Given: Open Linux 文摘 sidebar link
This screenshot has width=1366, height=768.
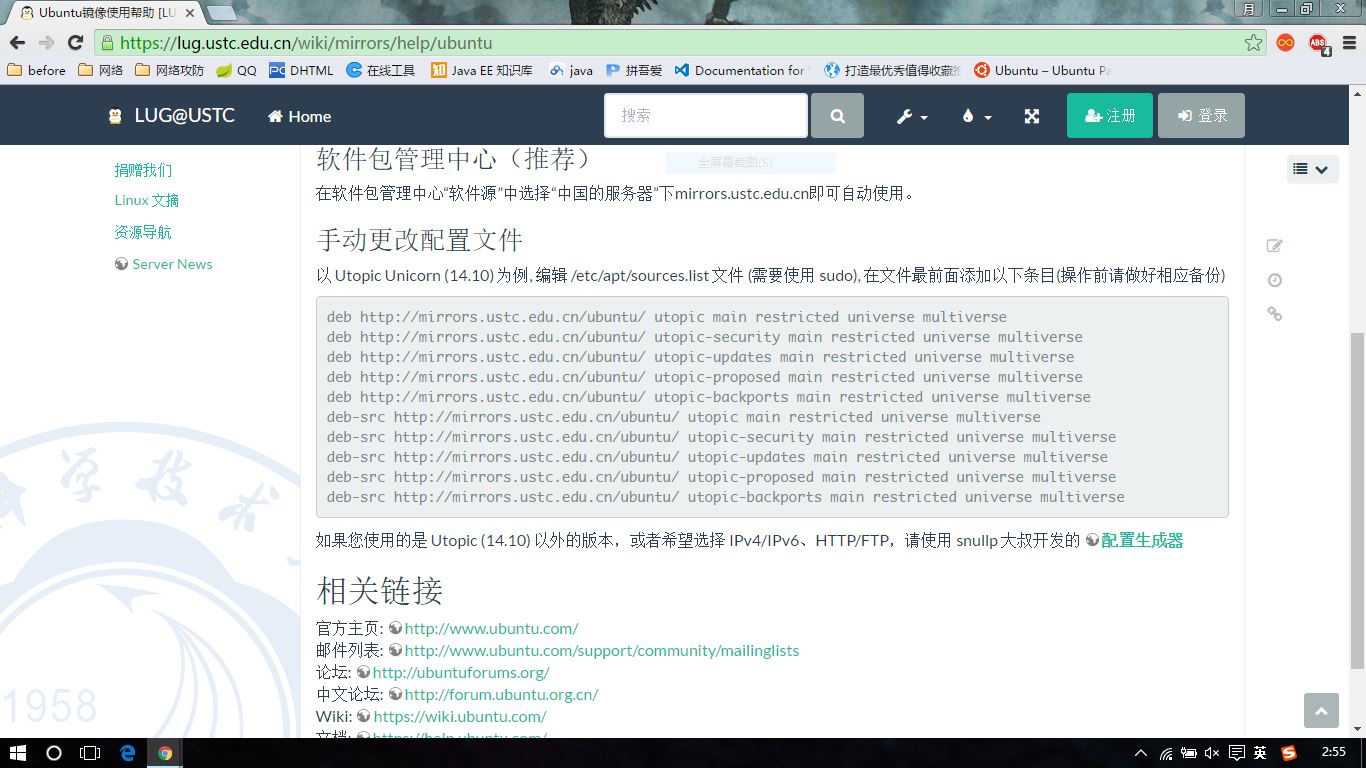Looking at the screenshot, I should pyautogui.click(x=147, y=200).
